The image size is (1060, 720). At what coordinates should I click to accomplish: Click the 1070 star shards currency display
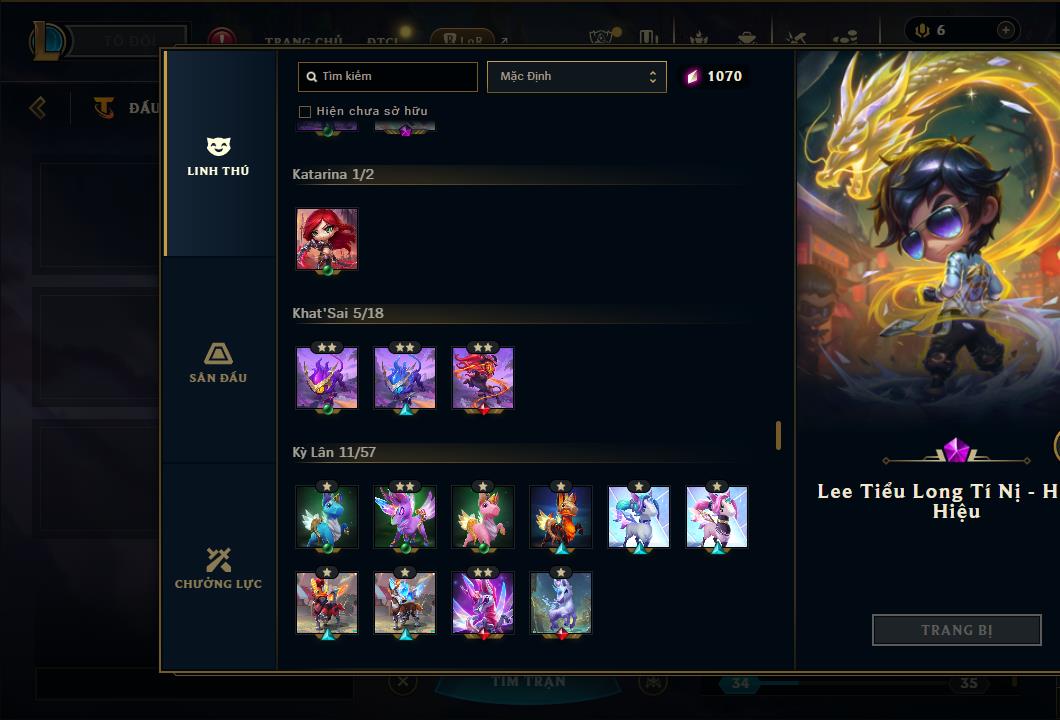(715, 76)
